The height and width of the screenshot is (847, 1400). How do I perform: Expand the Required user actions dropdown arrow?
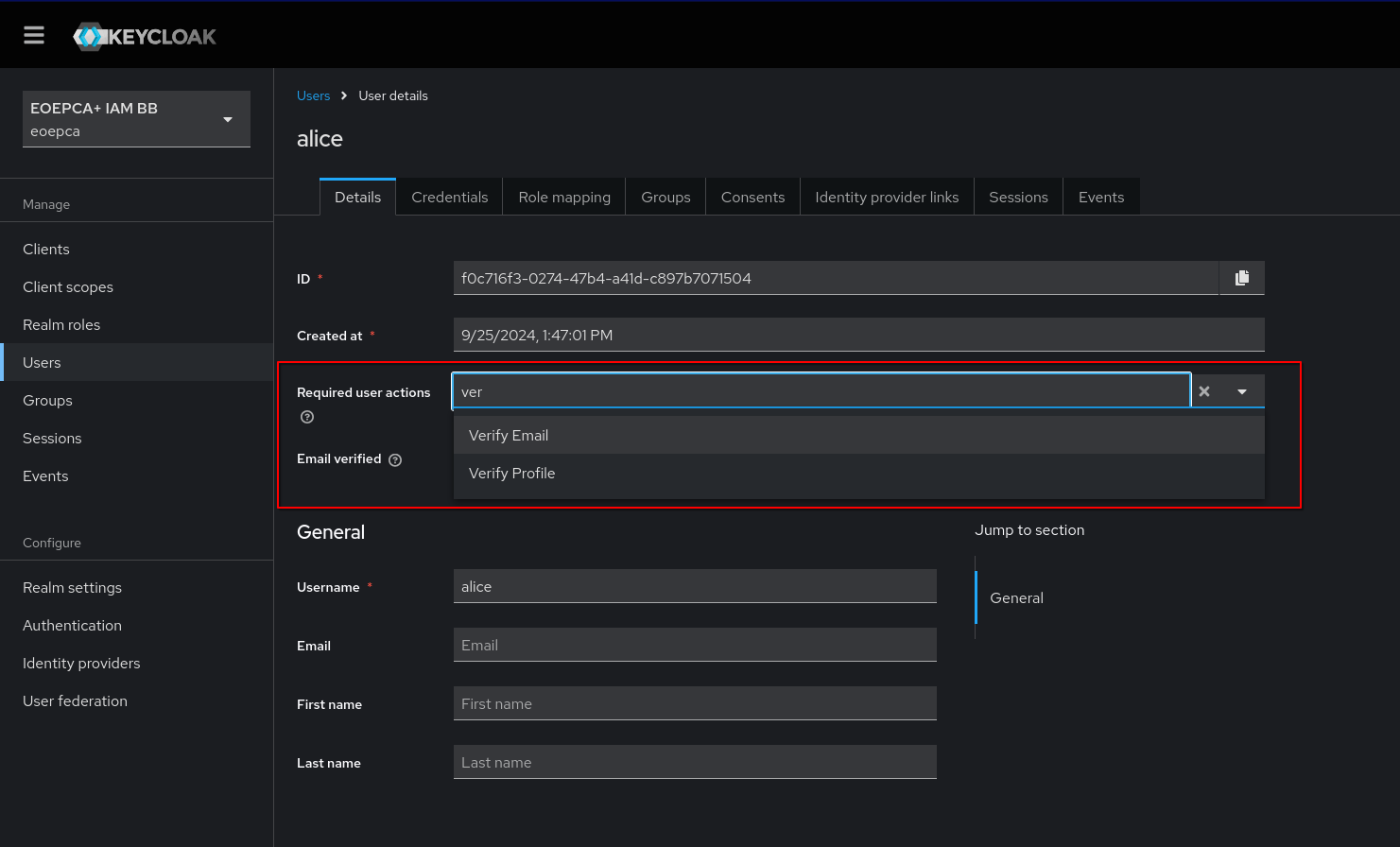[x=1242, y=391]
